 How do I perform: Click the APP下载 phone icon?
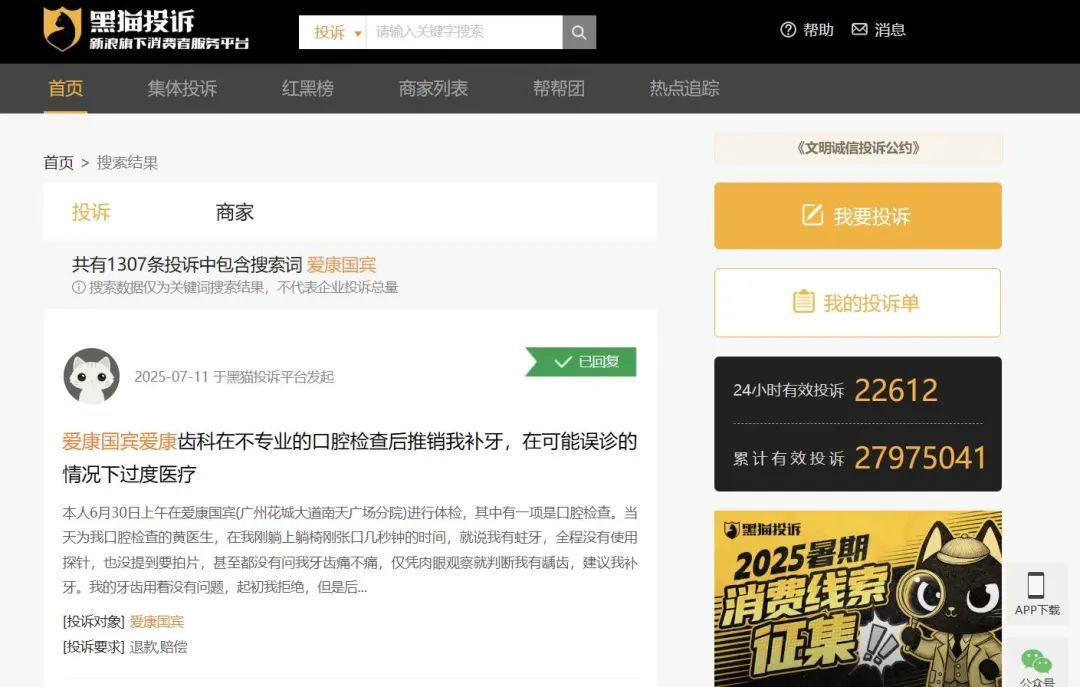[x=1036, y=586]
